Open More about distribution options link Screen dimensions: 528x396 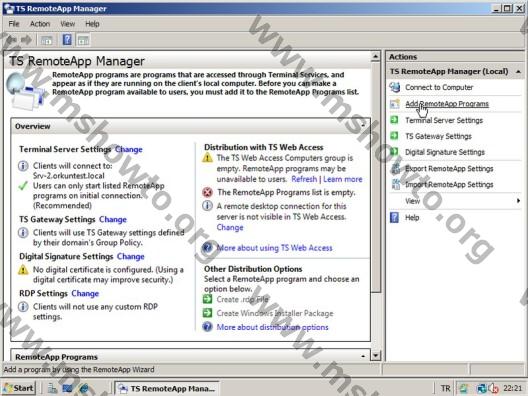272,327
